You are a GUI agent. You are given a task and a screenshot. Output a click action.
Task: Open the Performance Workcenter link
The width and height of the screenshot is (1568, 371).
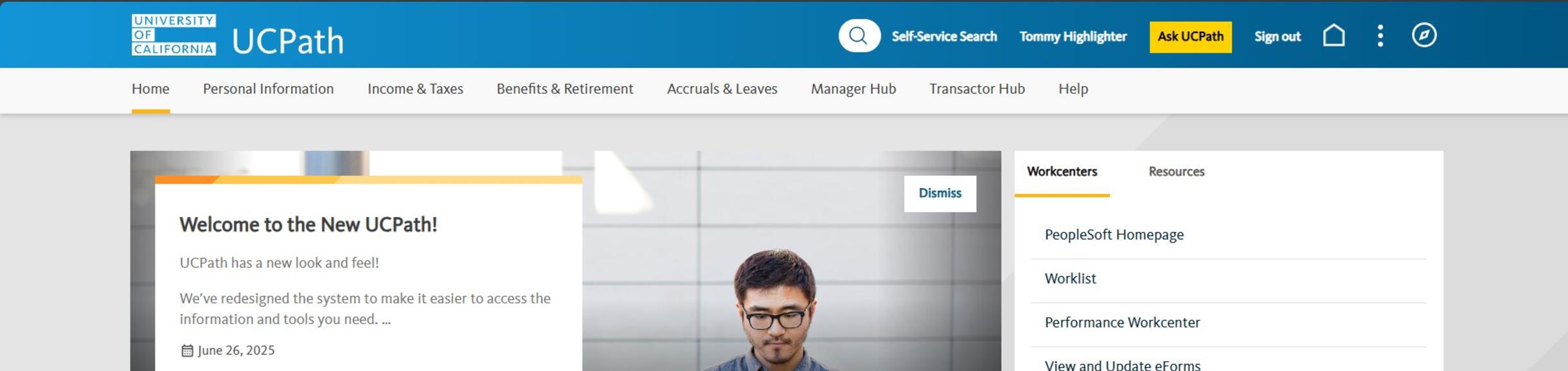[1122, 323]
